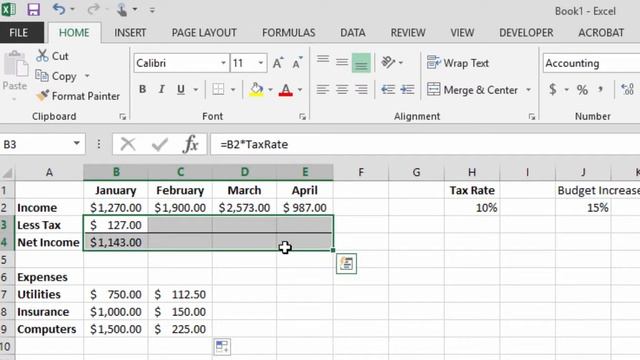Image resolution: width=640 pixels, height=360 pixels.
Task: Click the Percent Style icon
Action: pyautogui.click(x=582, y=89)
